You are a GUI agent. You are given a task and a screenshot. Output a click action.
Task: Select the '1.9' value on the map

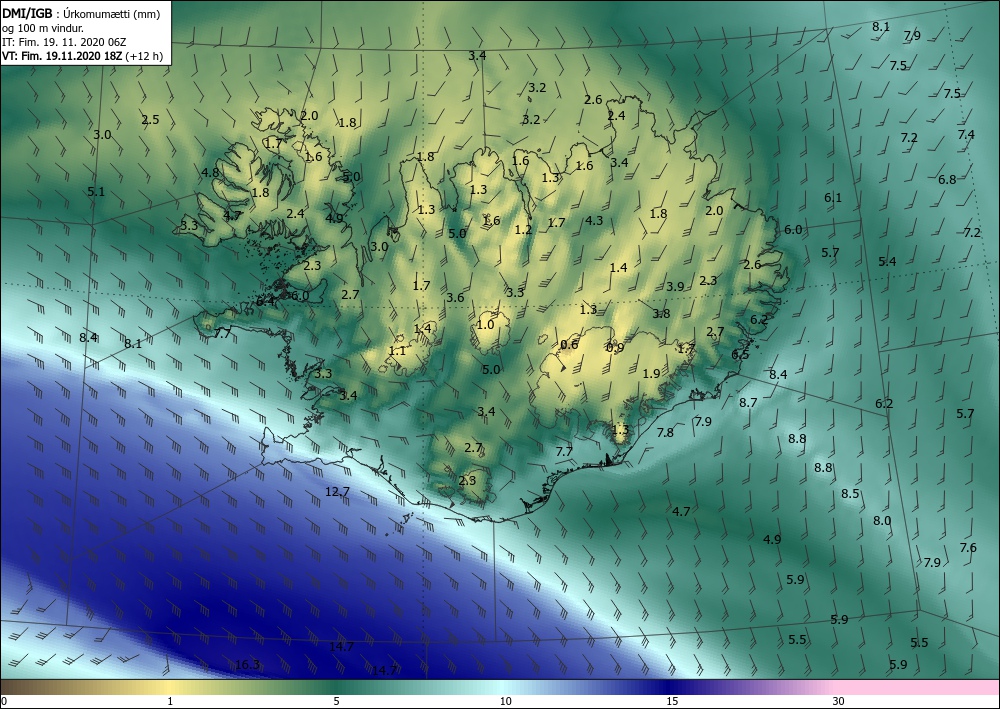651,374
